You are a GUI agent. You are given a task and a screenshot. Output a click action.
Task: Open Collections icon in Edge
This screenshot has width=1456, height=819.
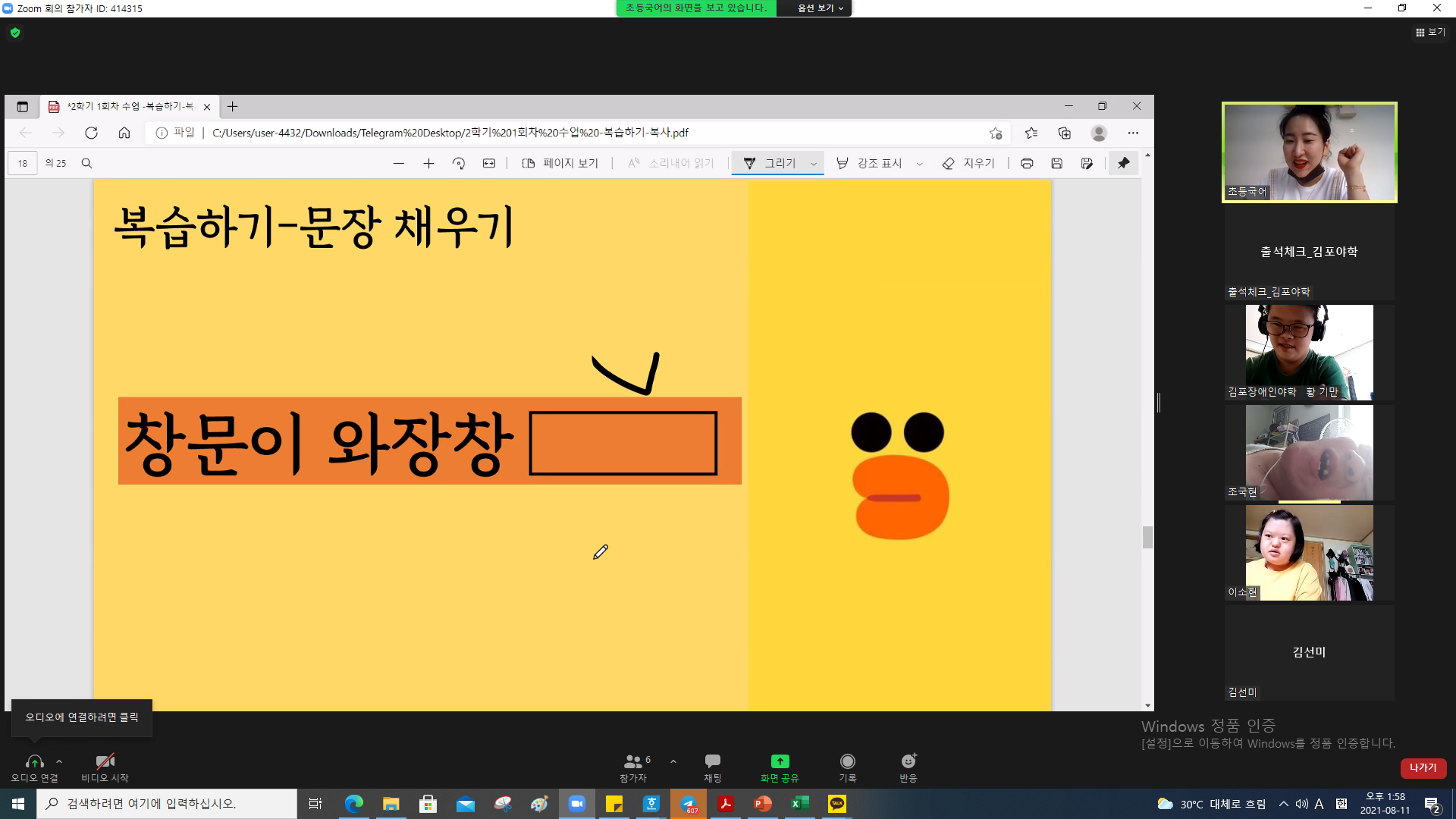[1065, 133]
